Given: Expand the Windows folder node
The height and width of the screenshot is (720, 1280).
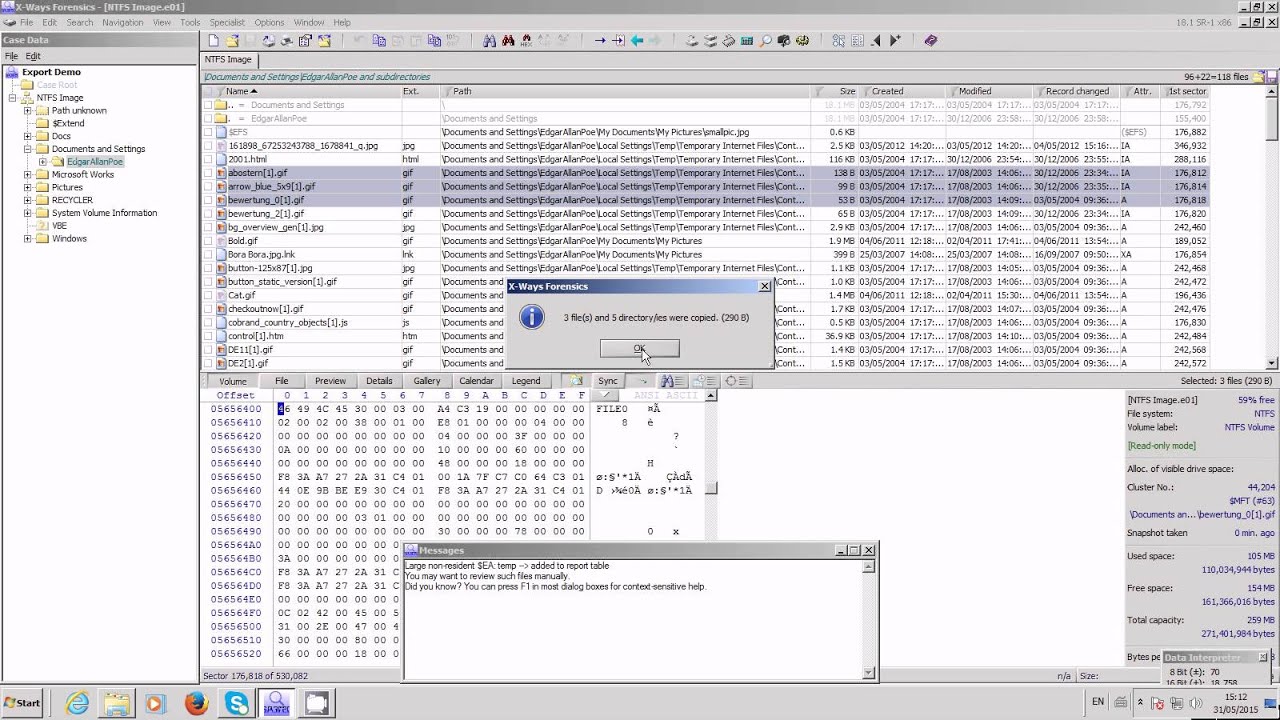Looking at the screenshot, I should coord(28,239).
